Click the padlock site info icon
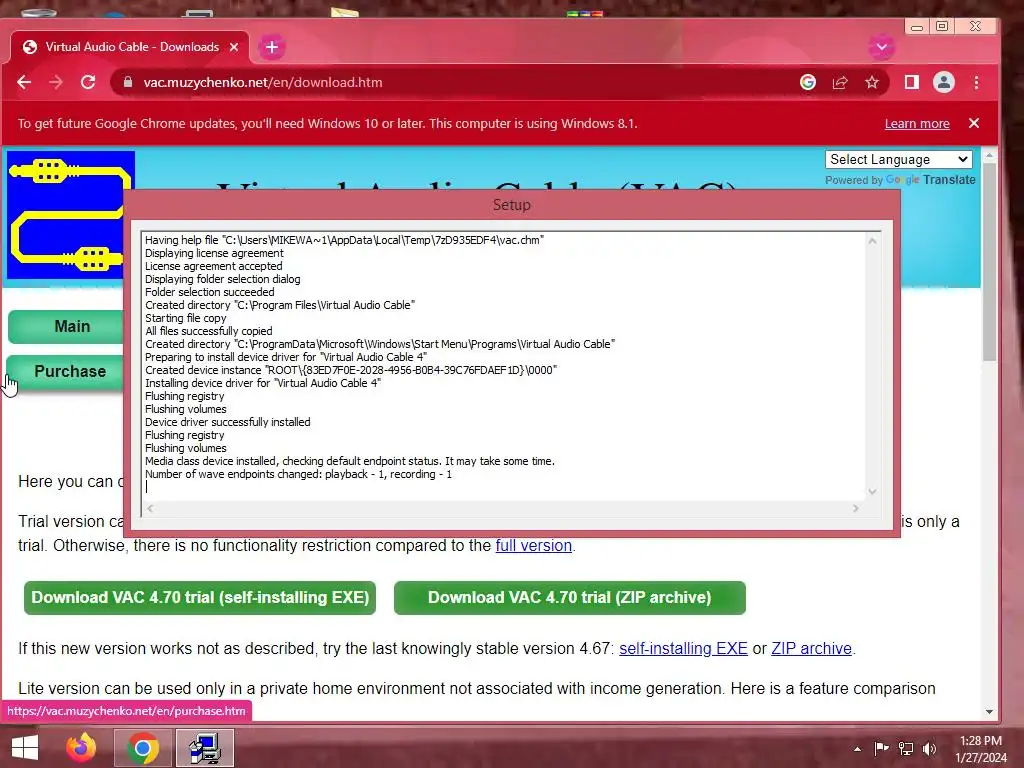The height and width of the screenshot is (768, 1024). coord(128,82)
